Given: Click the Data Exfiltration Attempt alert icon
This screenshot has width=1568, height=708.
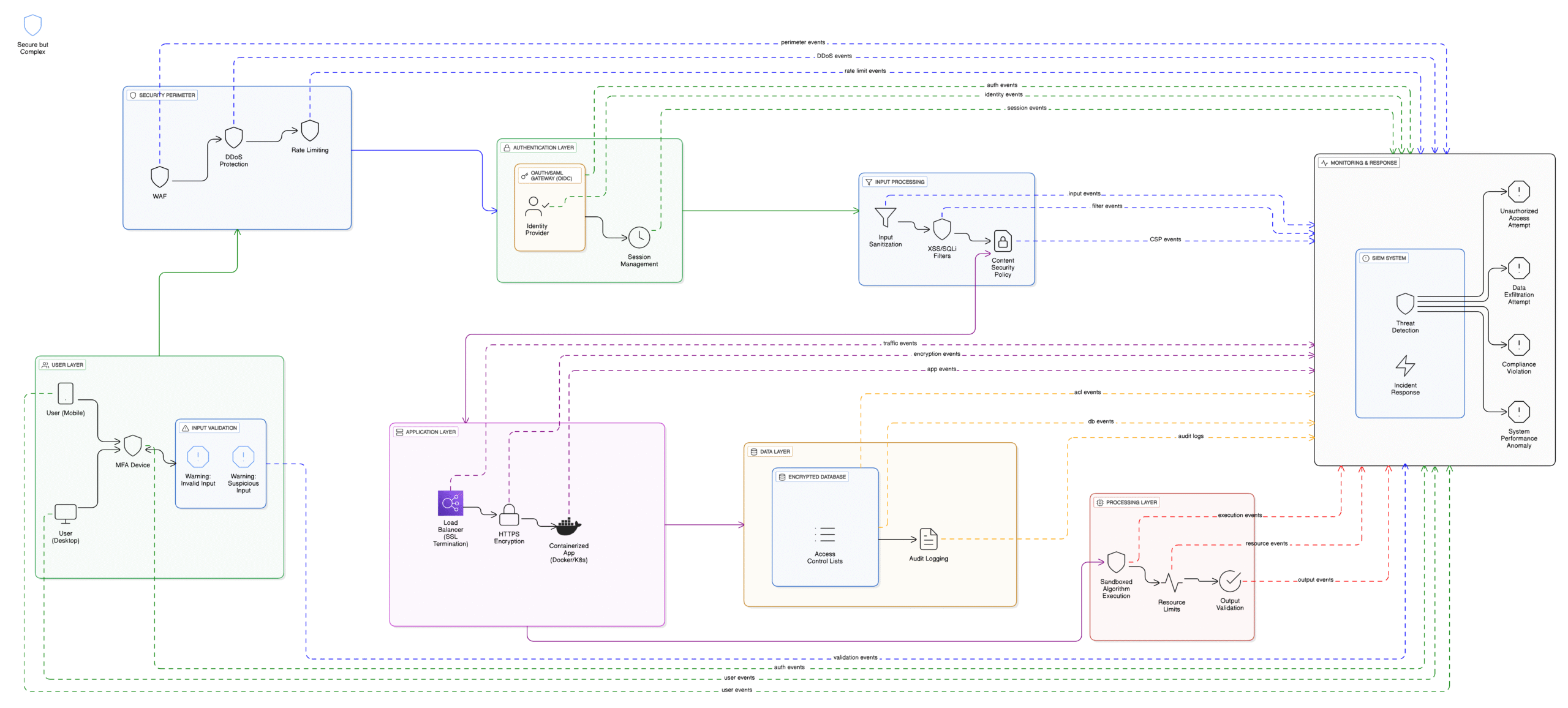Looking at the screenshot, I should (x=1518, y=269).
